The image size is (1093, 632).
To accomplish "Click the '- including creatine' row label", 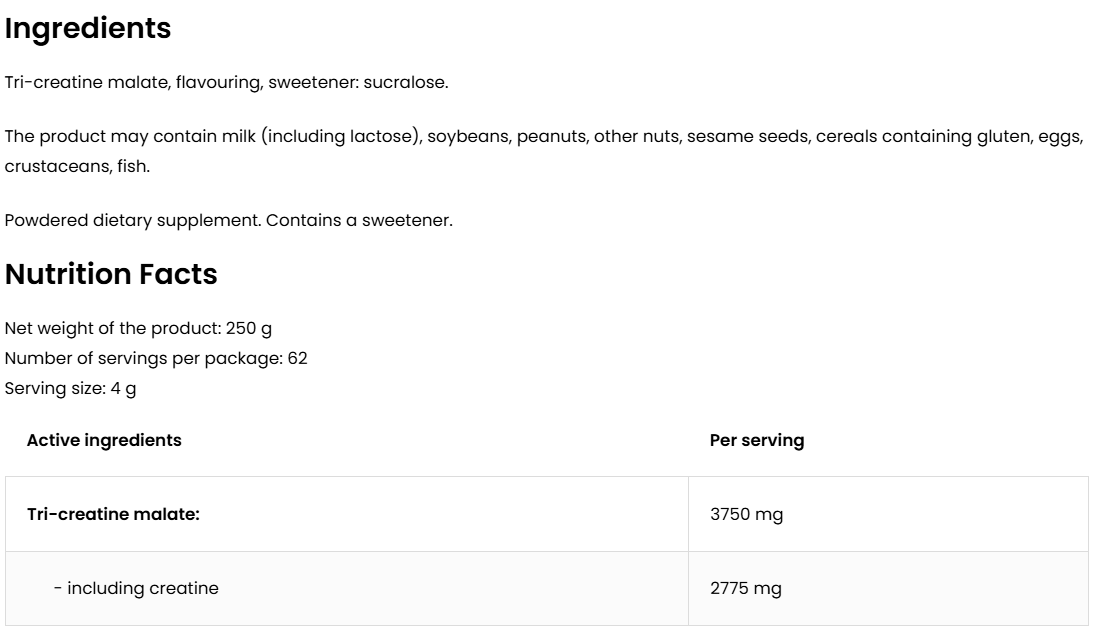I will click(x=136, y=588).
